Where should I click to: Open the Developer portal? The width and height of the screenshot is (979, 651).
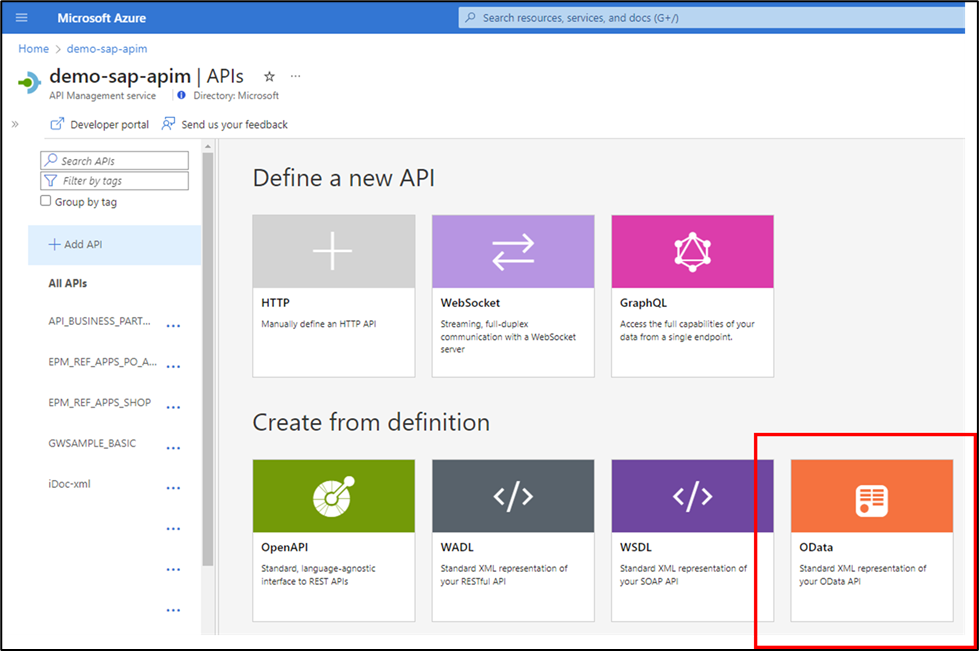(99, 124)
